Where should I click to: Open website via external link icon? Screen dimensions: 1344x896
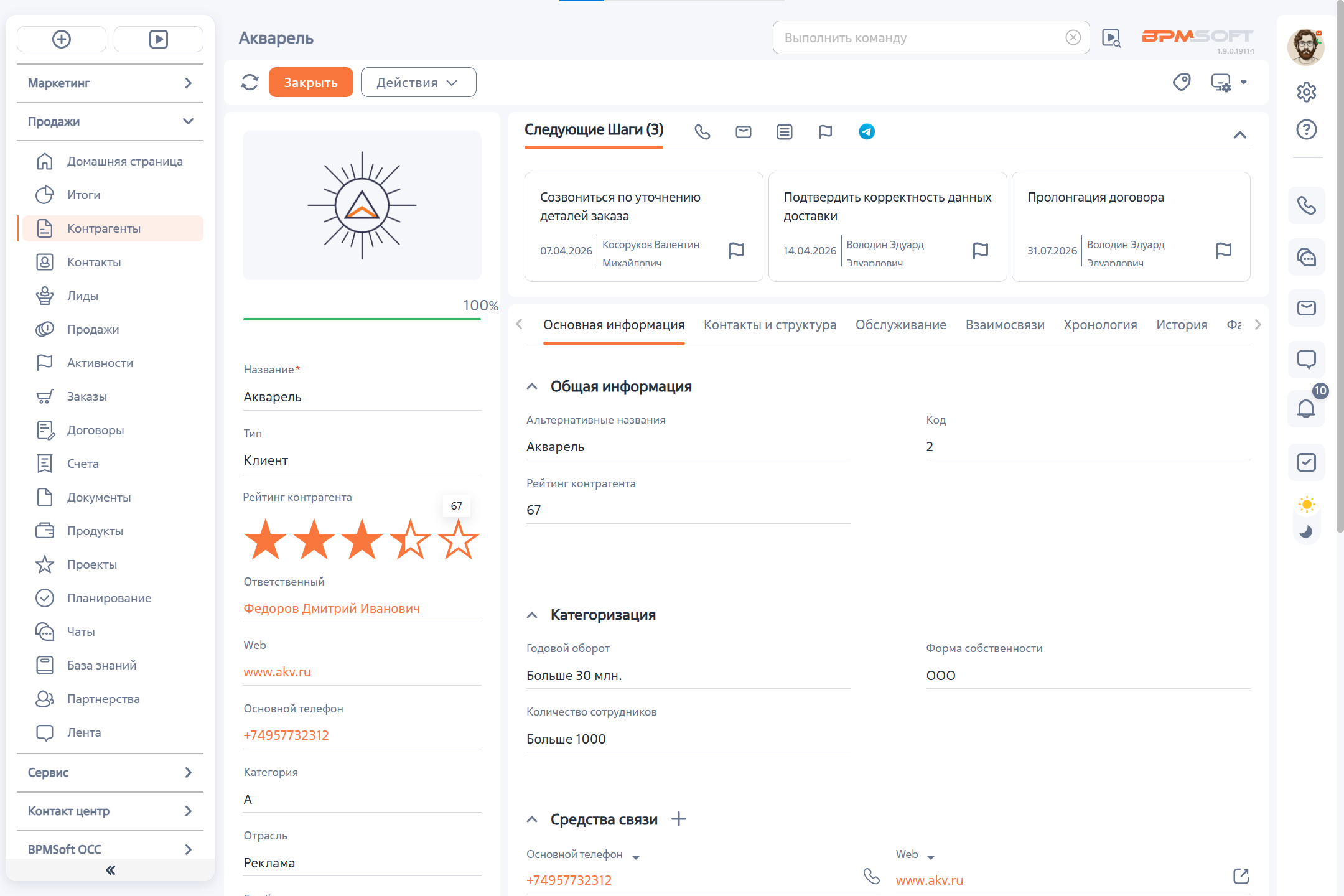pos(1241,876)
